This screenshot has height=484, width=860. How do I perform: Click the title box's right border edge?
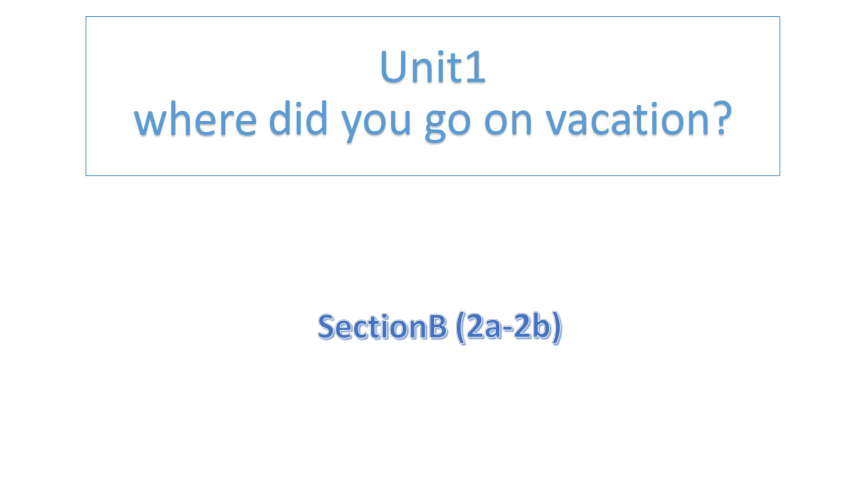pyautogui.click(x=779, y=96)
